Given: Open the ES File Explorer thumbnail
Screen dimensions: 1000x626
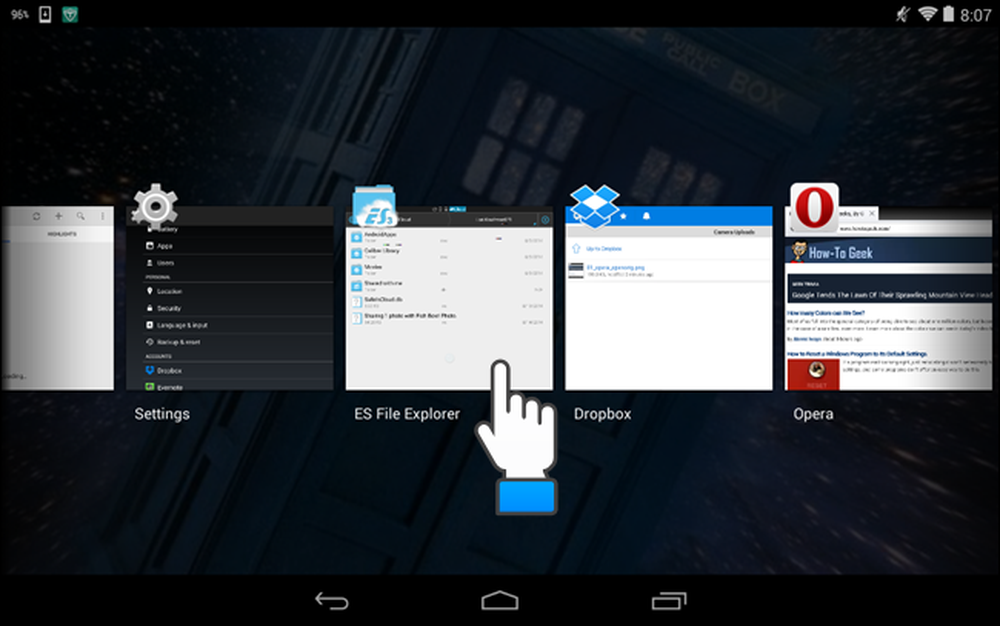Looking at the screenshot, I should click(x=449, y=298).
